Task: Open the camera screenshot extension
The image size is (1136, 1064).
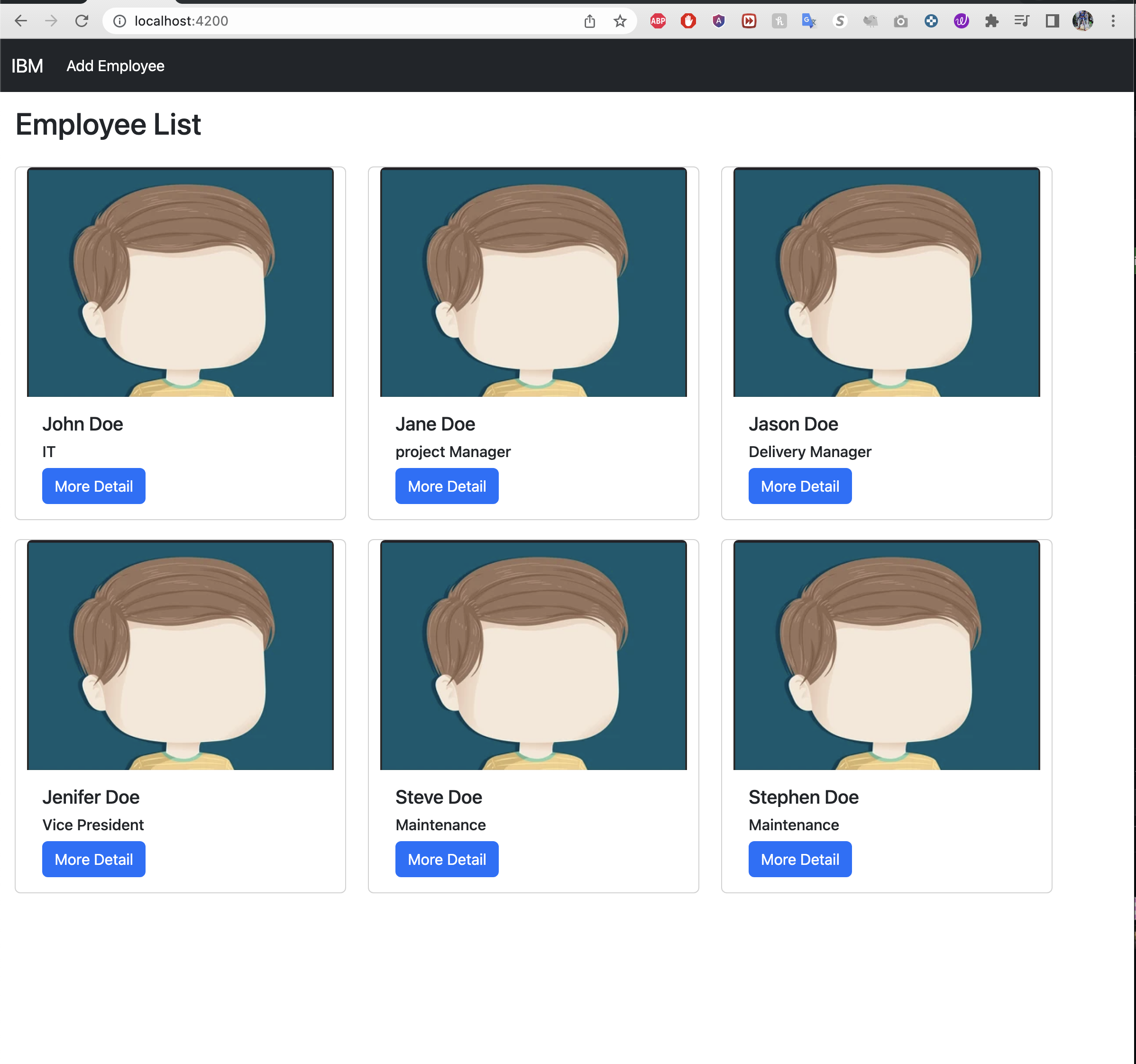Action: 900,21
